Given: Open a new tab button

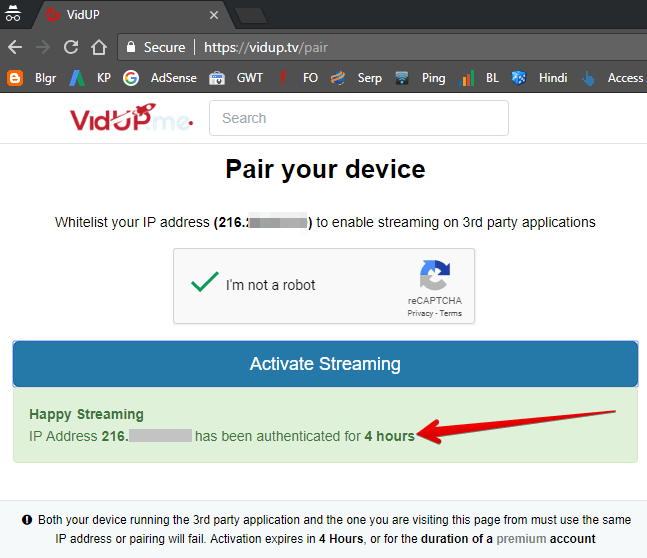Looking at the screenshot, I should pyautogui.click(x=251, y=16).
